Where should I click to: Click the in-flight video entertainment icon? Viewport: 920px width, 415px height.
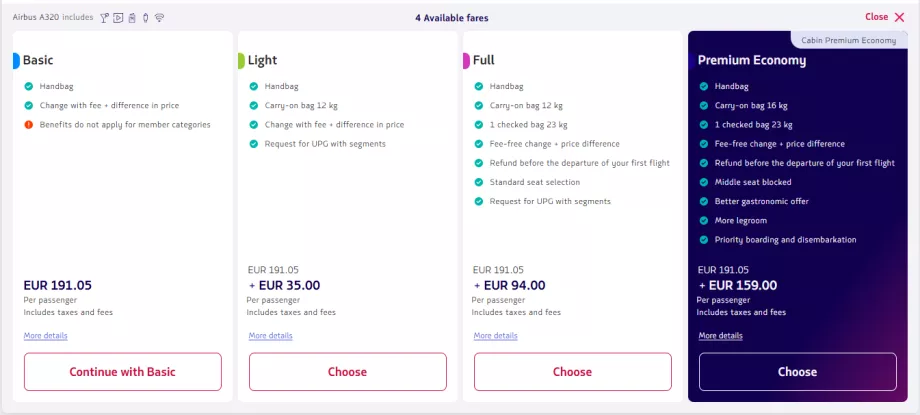pos(118,18)
